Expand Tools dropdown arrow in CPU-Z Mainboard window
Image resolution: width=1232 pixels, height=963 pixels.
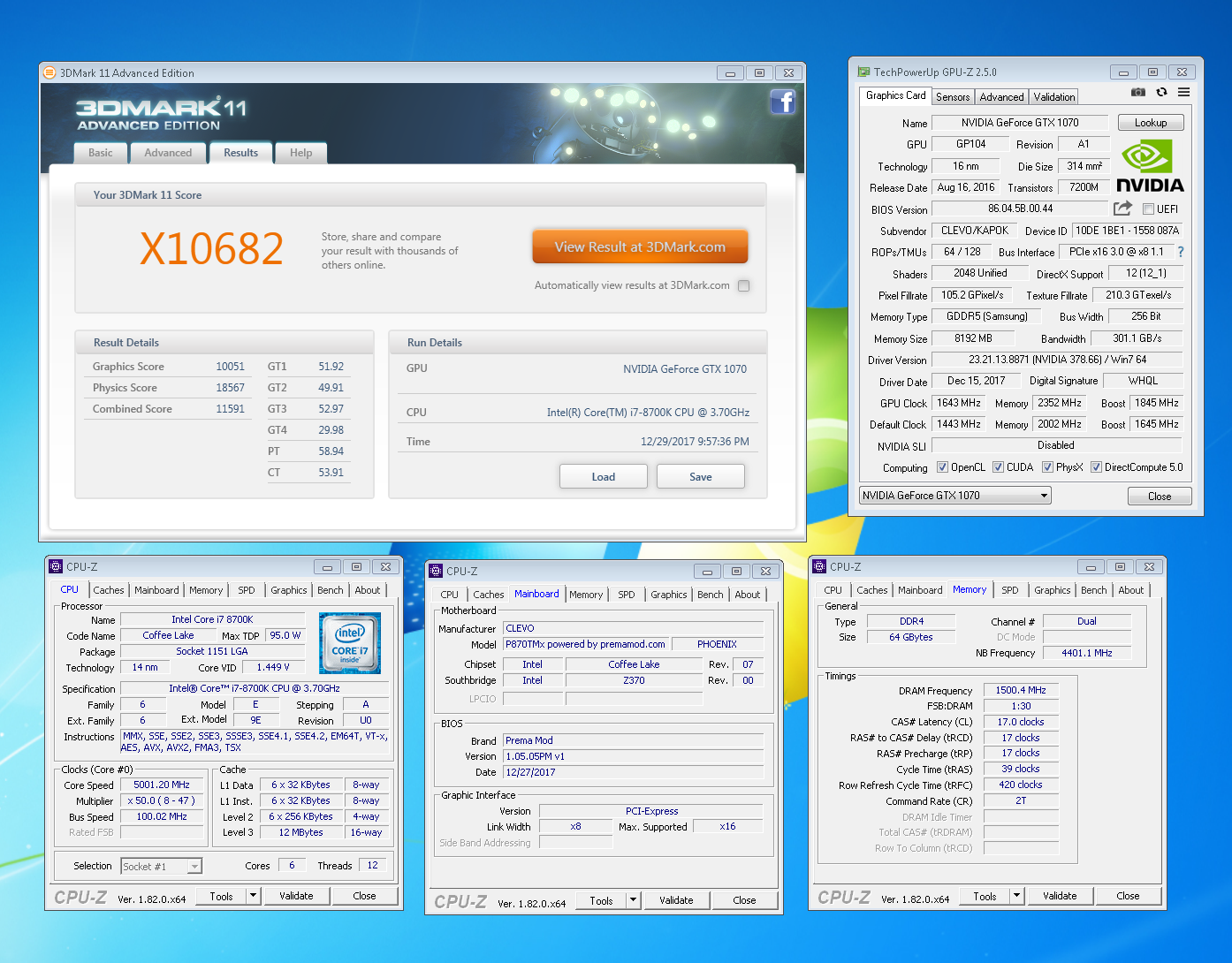click(633, 900)
